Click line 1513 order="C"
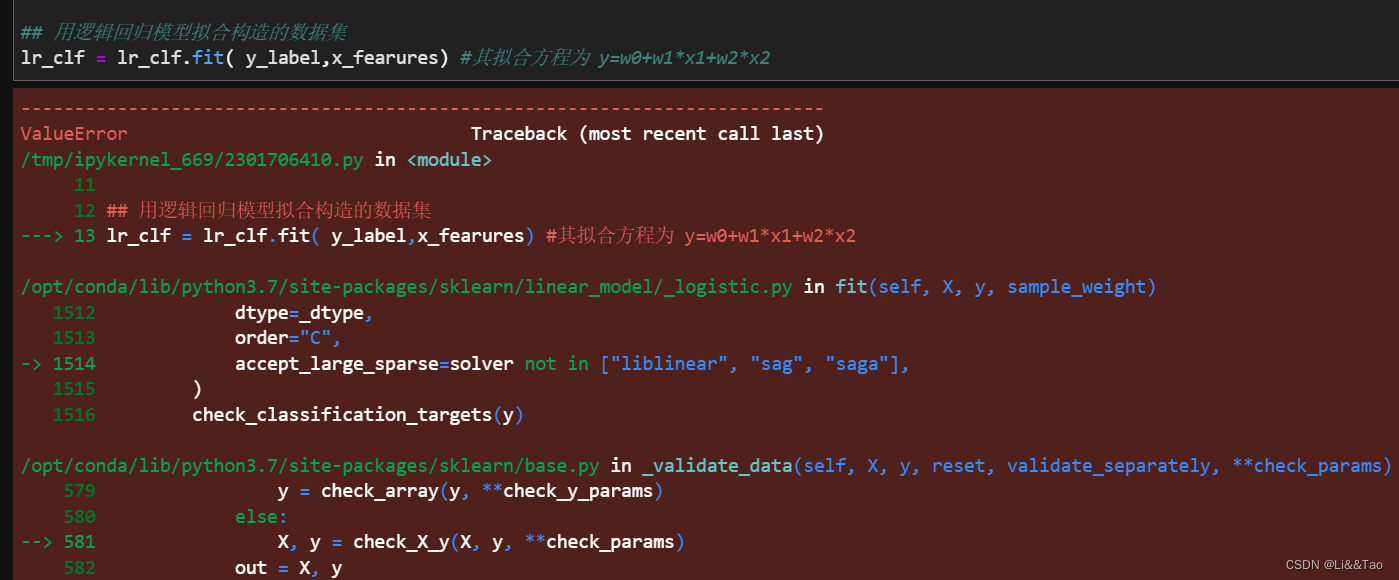 pyautogui.click(x=288, y=338)
